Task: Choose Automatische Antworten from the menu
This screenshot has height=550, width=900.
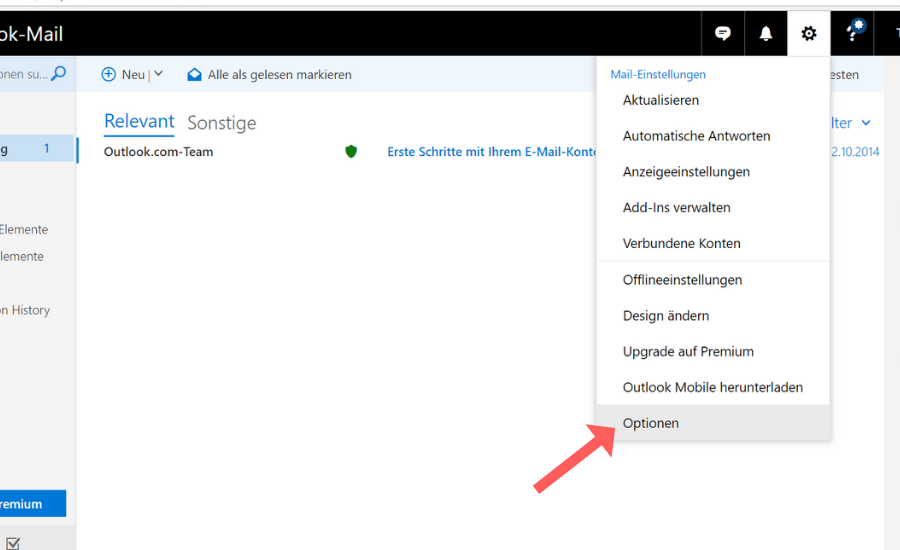Action: pyautogui.click(x=696, y=136)
